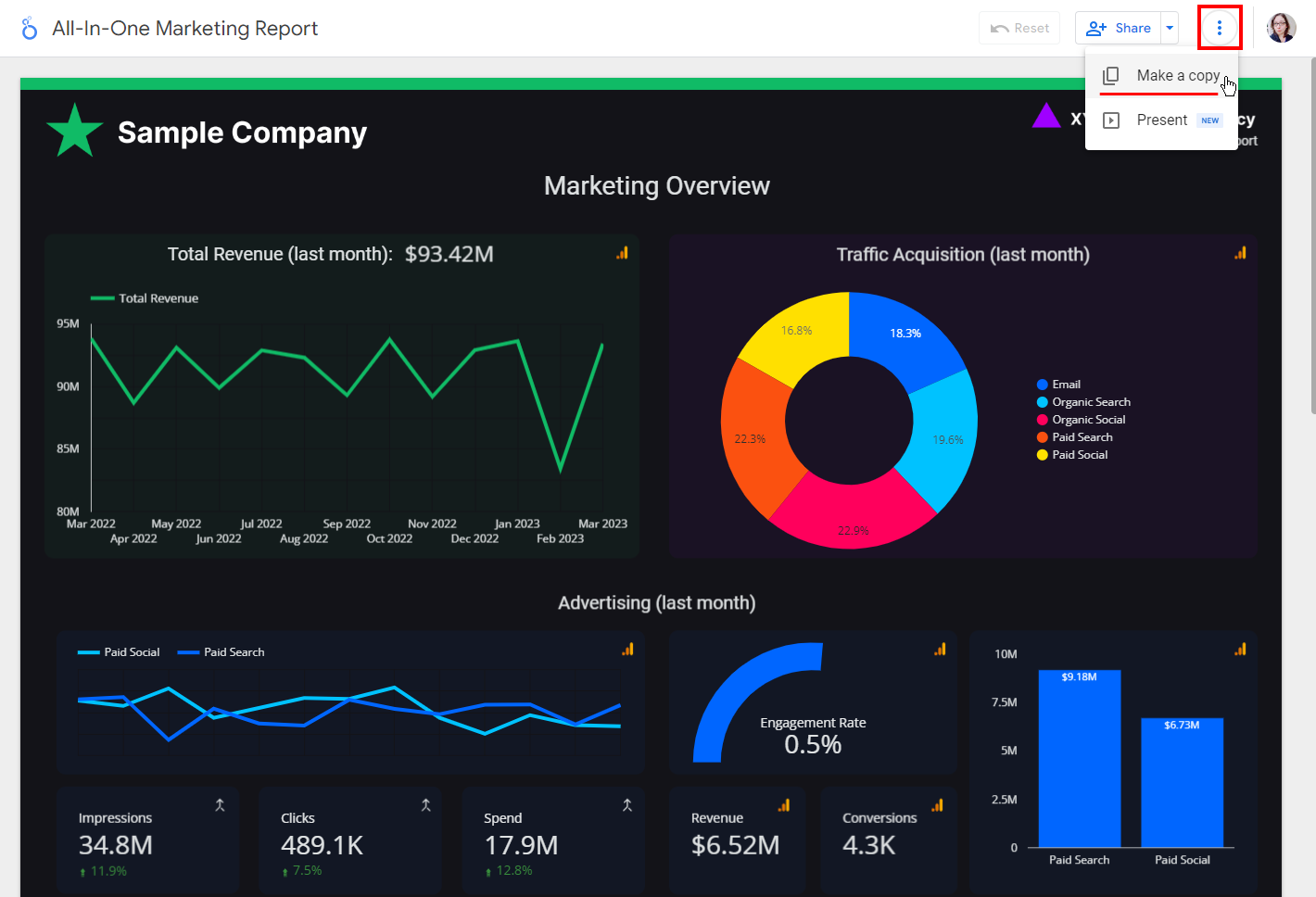The height and width of the screenshot is (897, 1316).
Task: Click the Looker Studio logo icon
Action: coord(30,29)
